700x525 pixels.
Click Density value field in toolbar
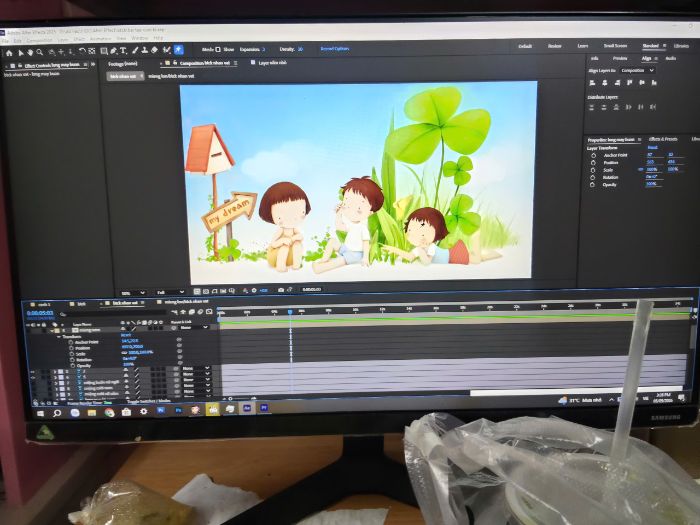point(300,49)
